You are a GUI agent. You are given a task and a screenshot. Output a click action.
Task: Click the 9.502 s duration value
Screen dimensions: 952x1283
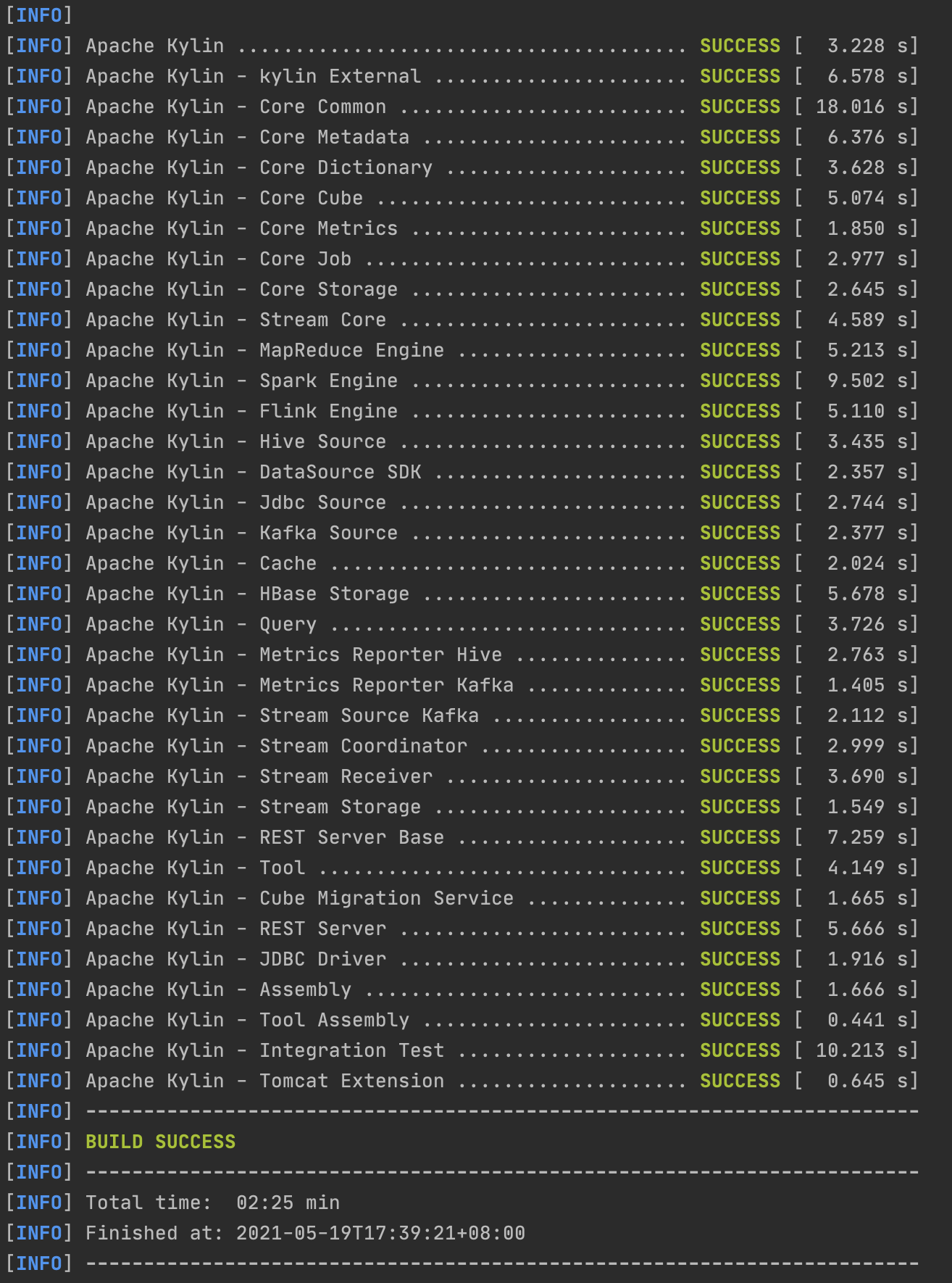tap(867, 381)
